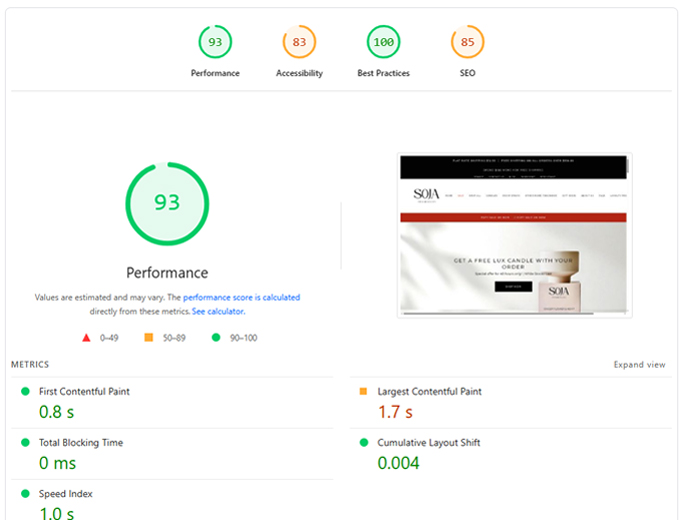This screenshot has width=680, height=520.
Task: Expand the First Contentful Paint metric row
Action: click(x=84, y=392)
